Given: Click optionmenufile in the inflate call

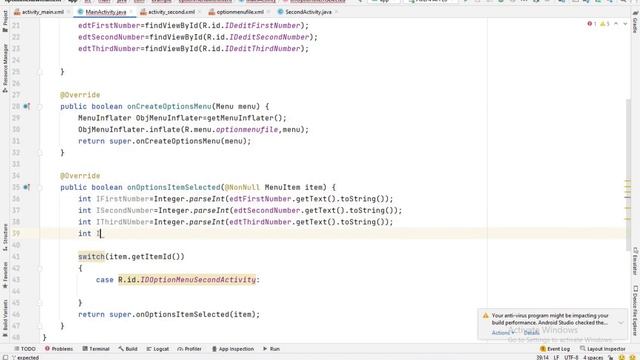Looking at the screenshot, I should (247, 130).
